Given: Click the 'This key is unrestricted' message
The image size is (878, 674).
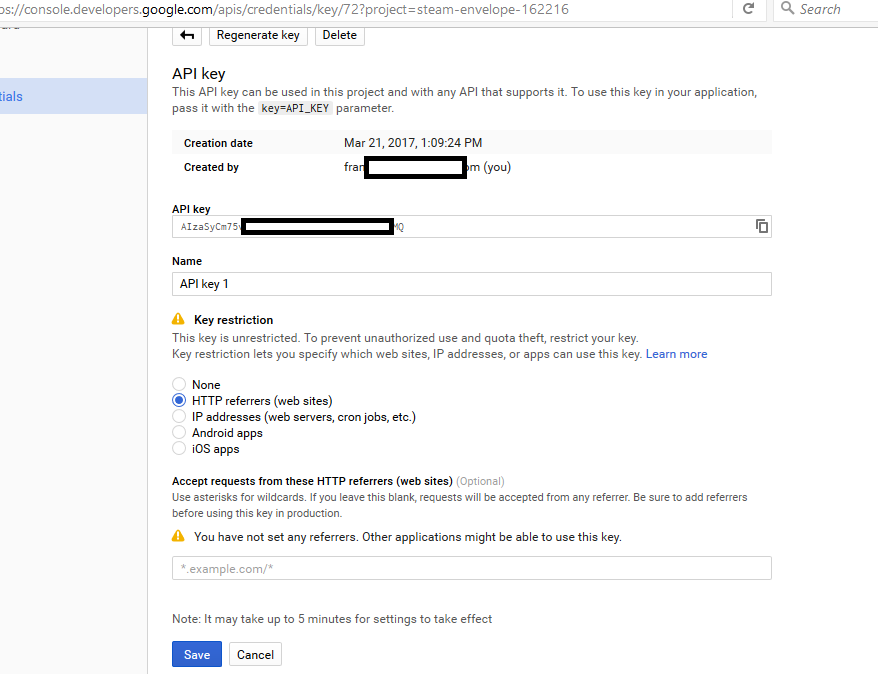Looking at the screenshot, I should click(x=405, y=338).
